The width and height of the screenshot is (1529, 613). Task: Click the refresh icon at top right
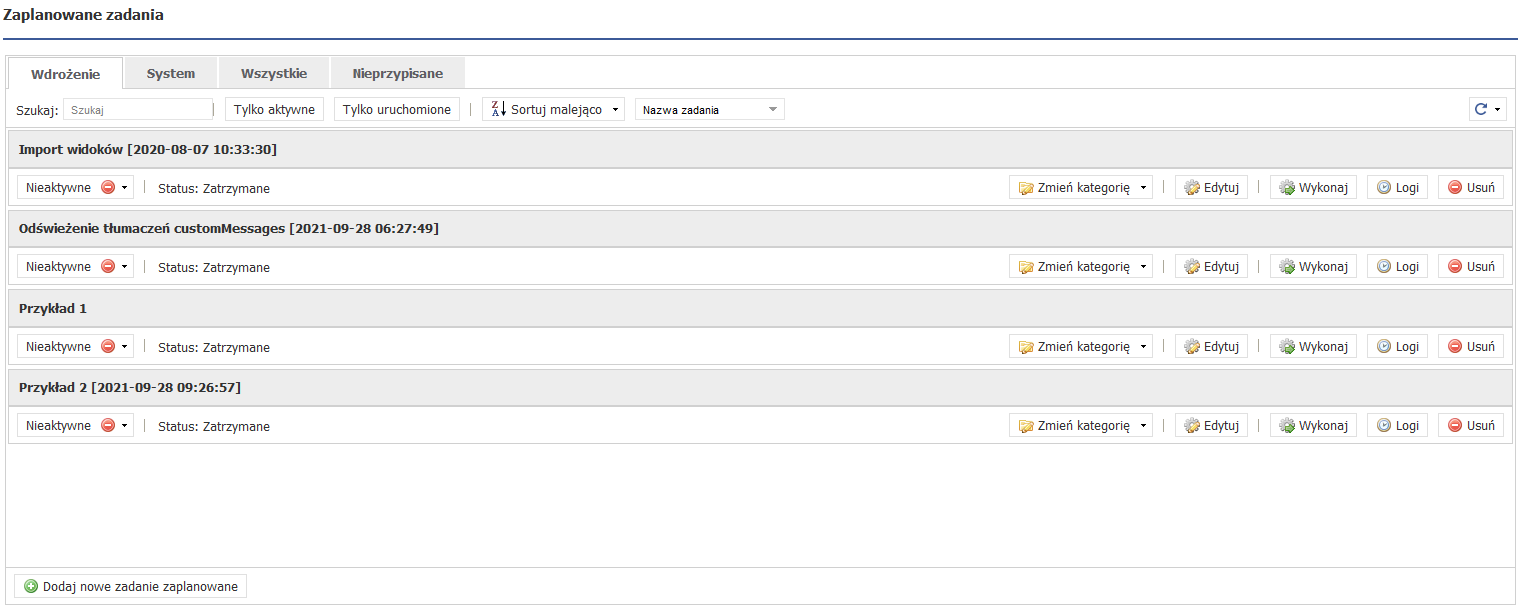click(x=1481, y=109)
